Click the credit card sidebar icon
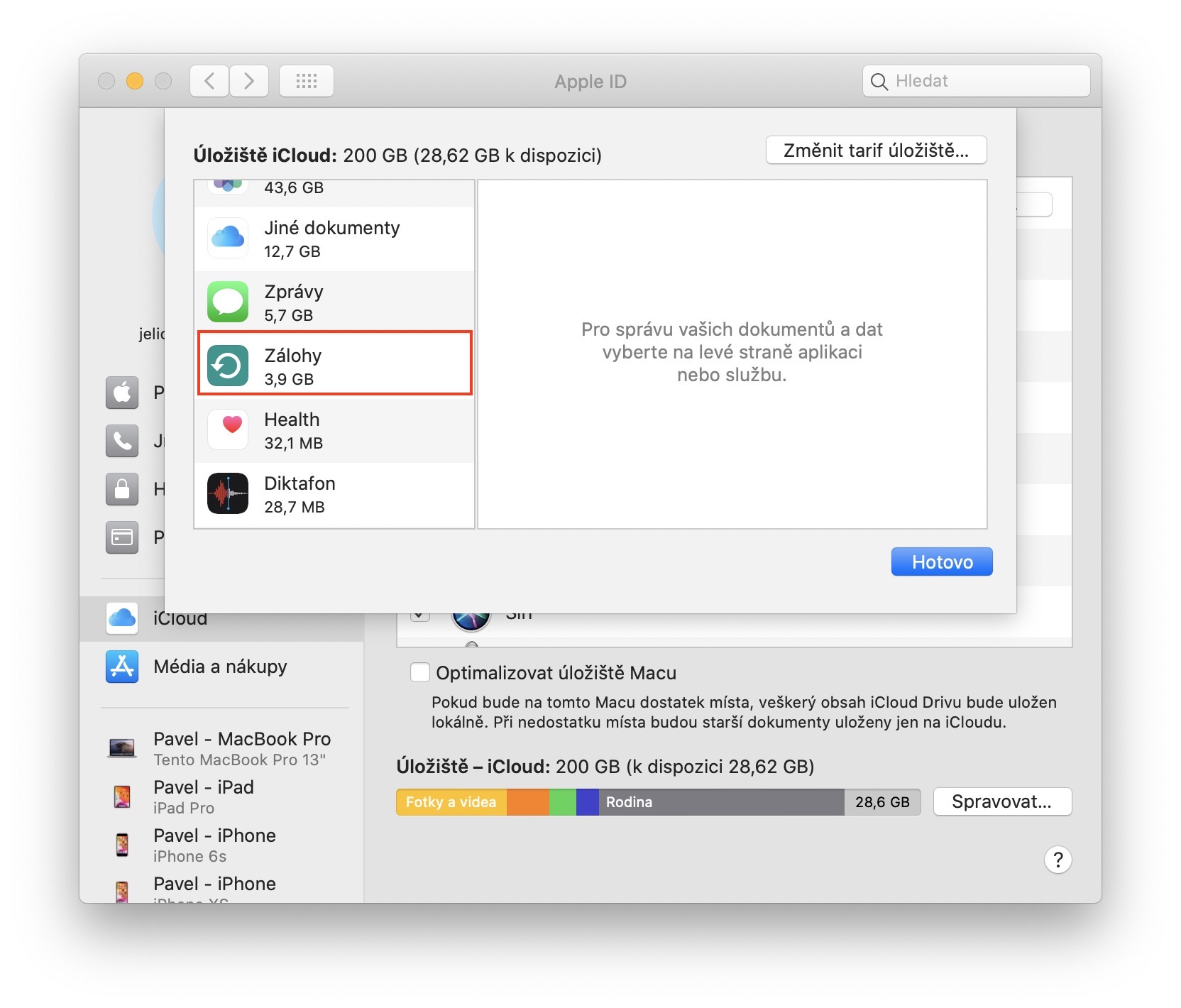Image resolution: width=1181 pixels, height=1008 pixels. 122,537
